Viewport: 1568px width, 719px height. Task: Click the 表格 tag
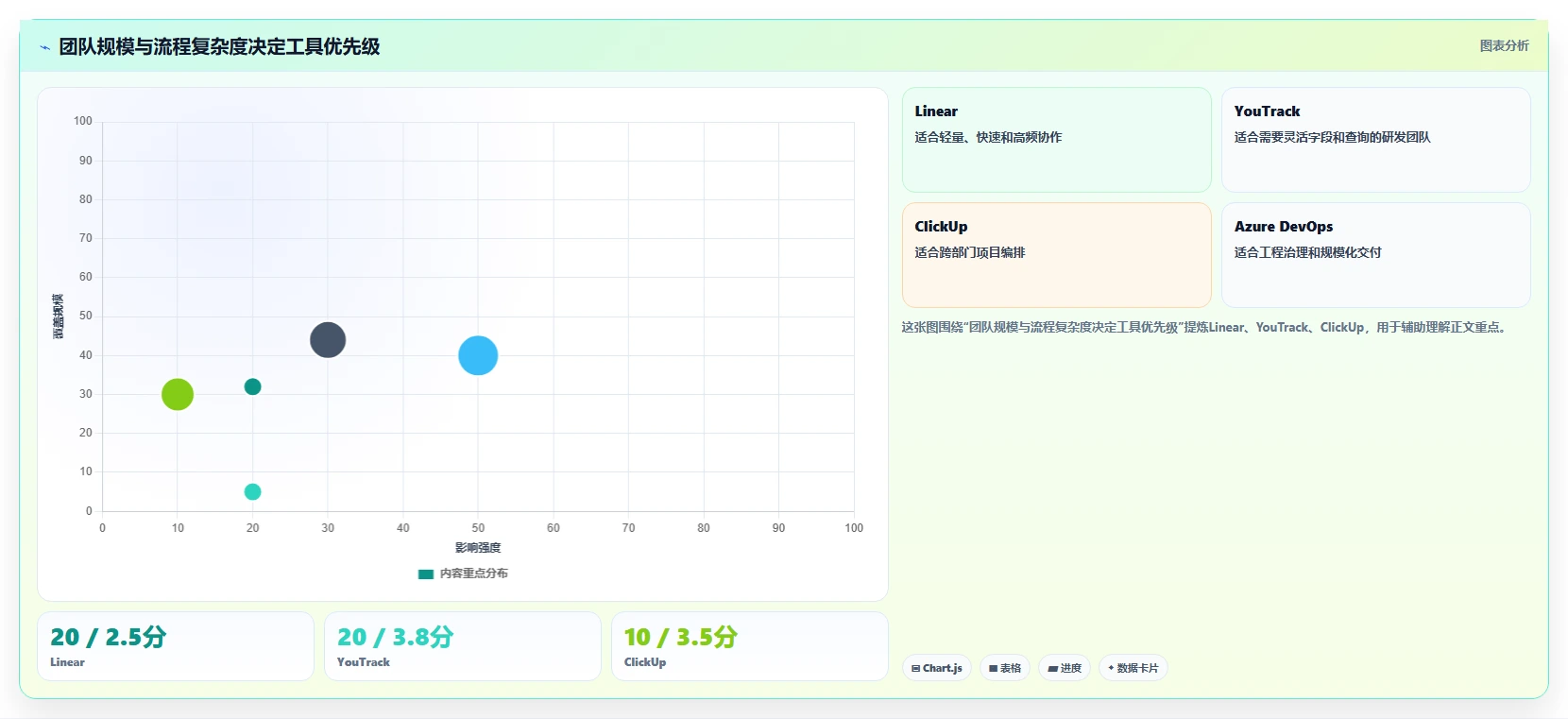tap(1005, 668)
